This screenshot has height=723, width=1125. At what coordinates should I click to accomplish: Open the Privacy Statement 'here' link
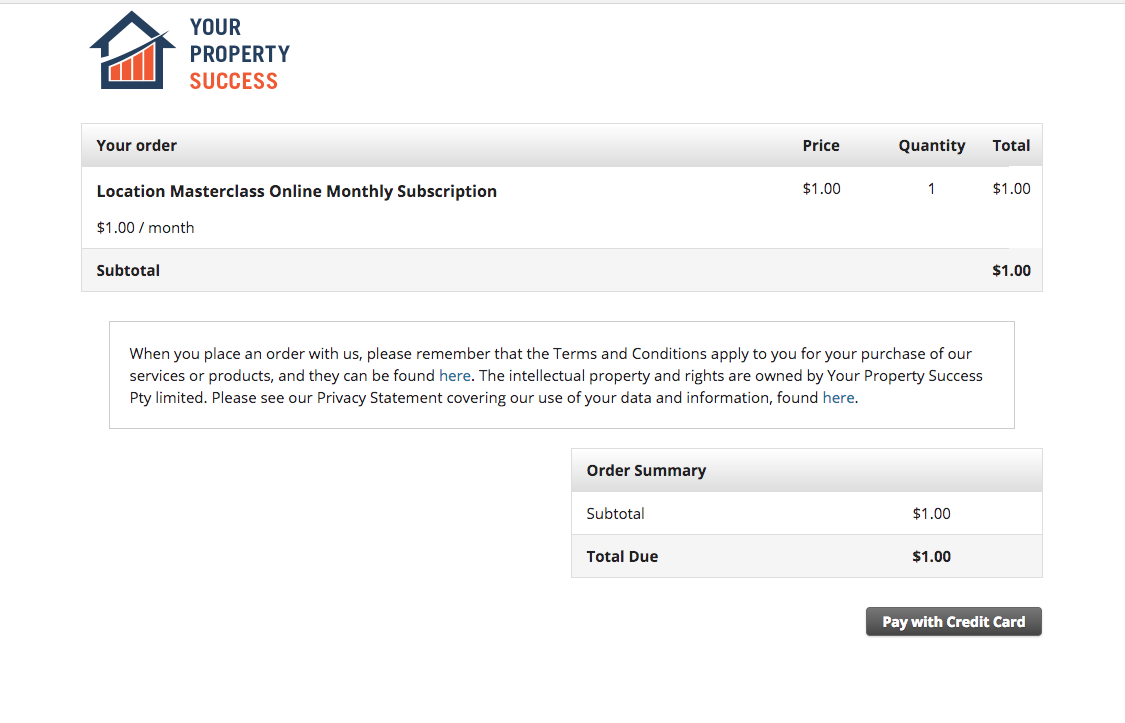click(x=838, y=398)
